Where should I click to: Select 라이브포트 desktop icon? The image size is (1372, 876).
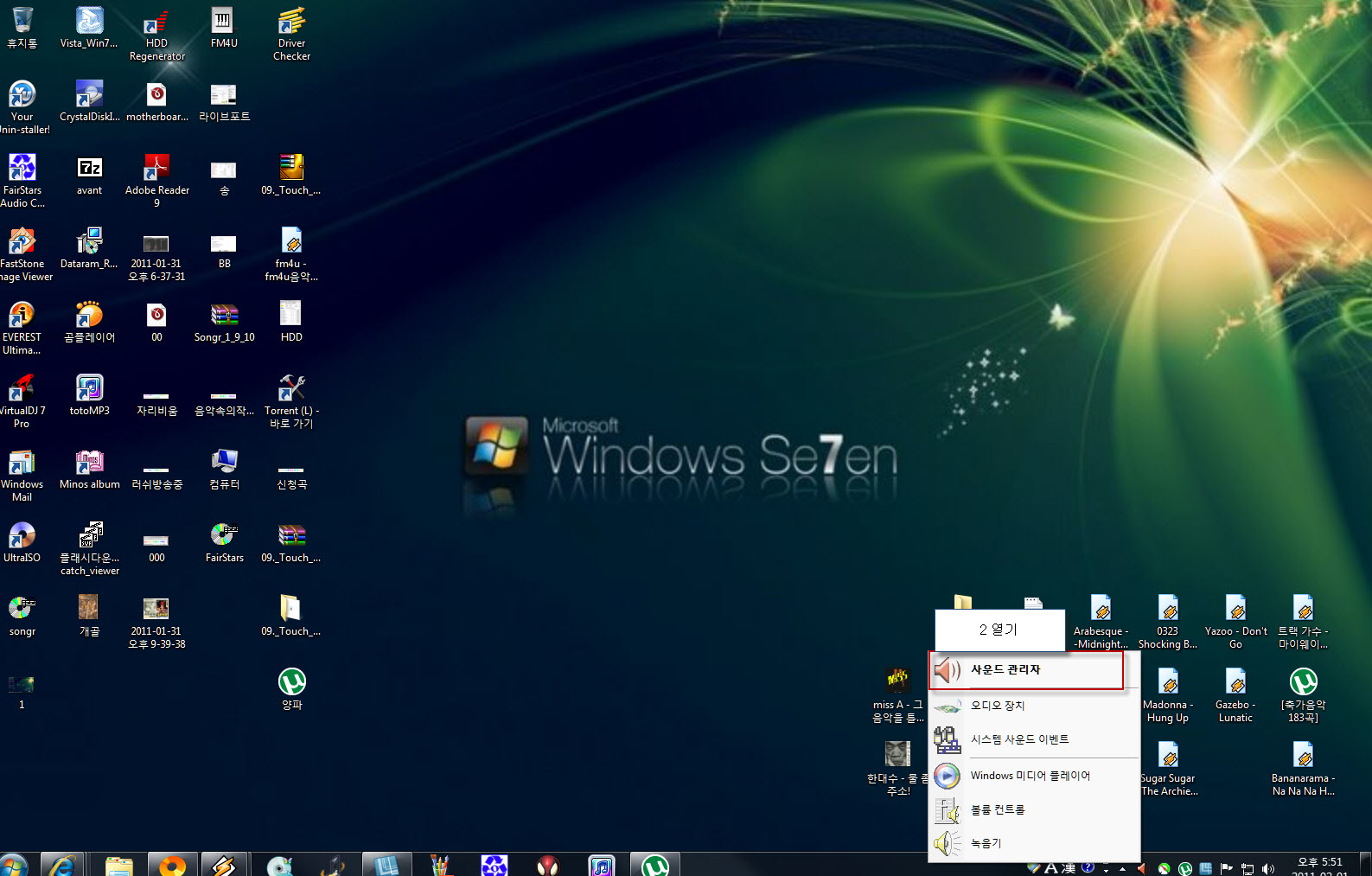pyautogui.click(x=224, y=101)
